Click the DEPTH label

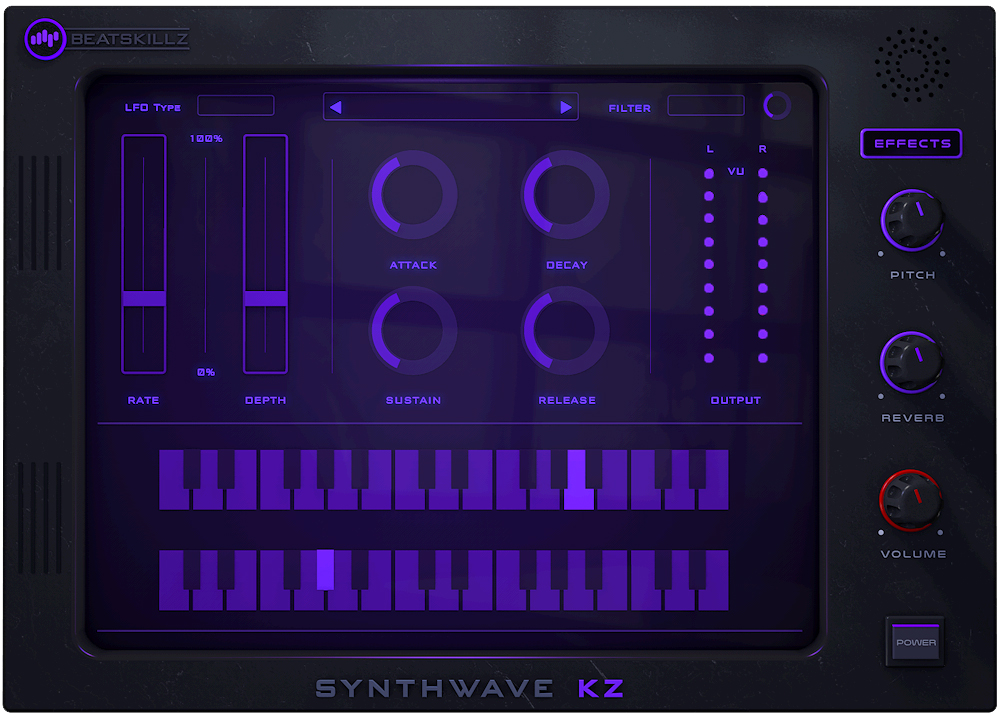click(265, 400)
